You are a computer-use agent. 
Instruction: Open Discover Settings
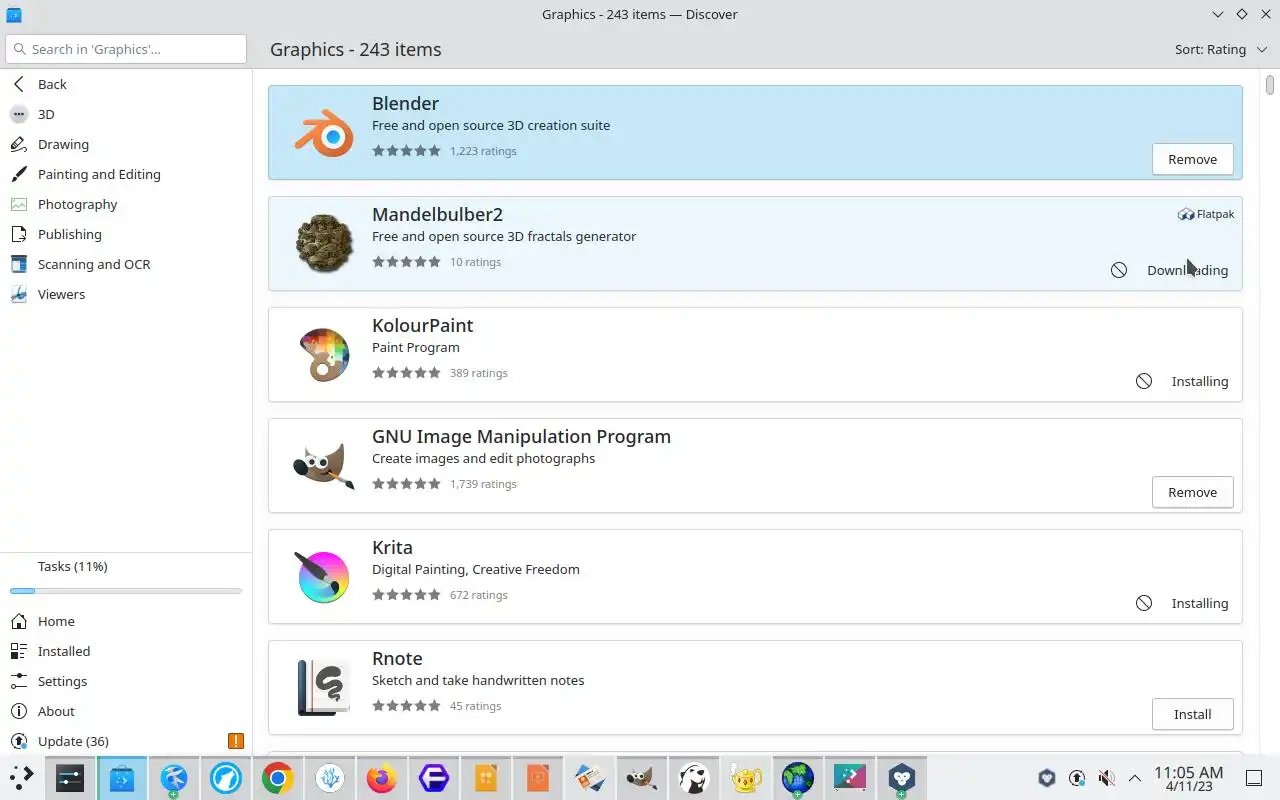point(126,681)
